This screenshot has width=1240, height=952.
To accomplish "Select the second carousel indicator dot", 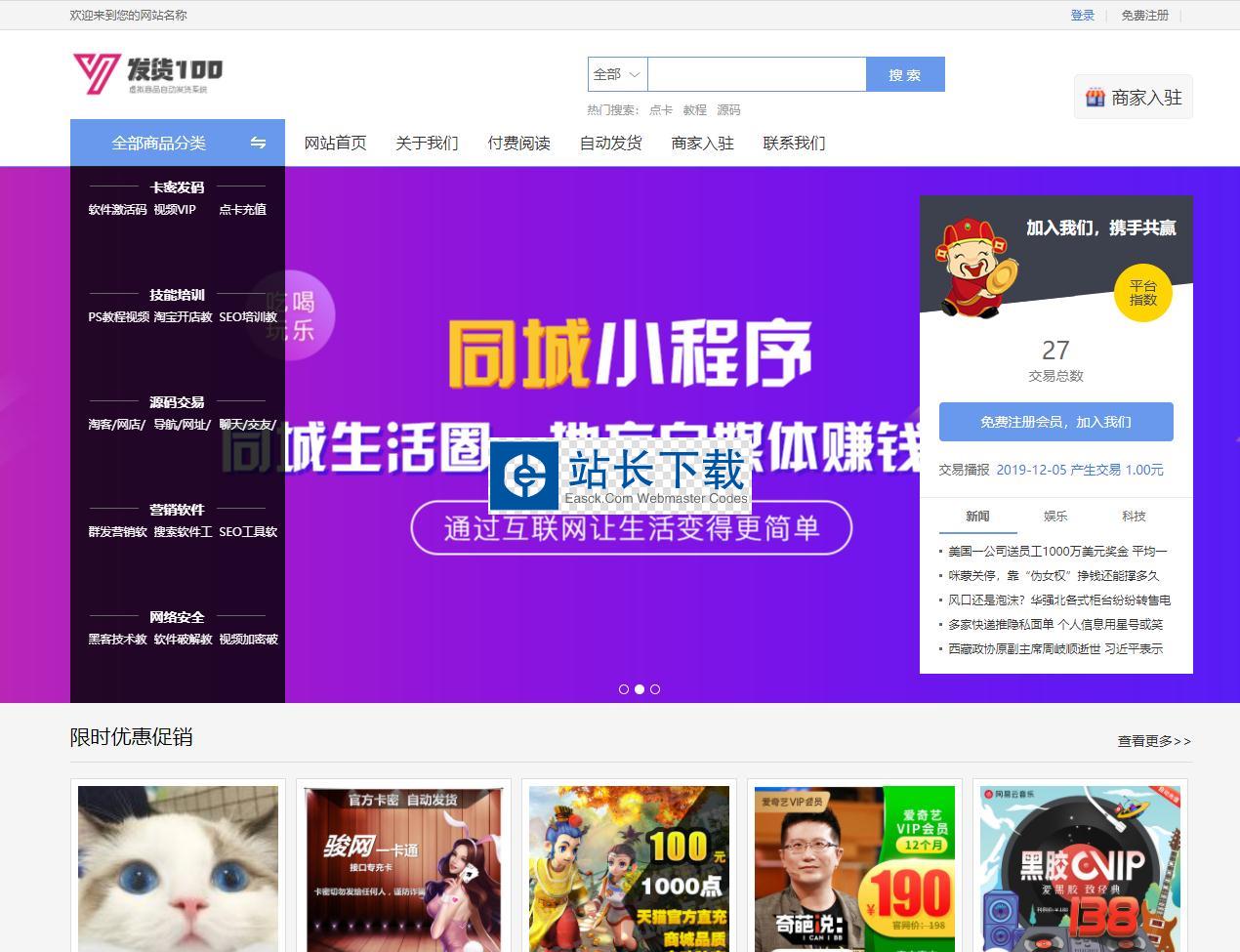I will pyautogui.click(x=640, y=689).
